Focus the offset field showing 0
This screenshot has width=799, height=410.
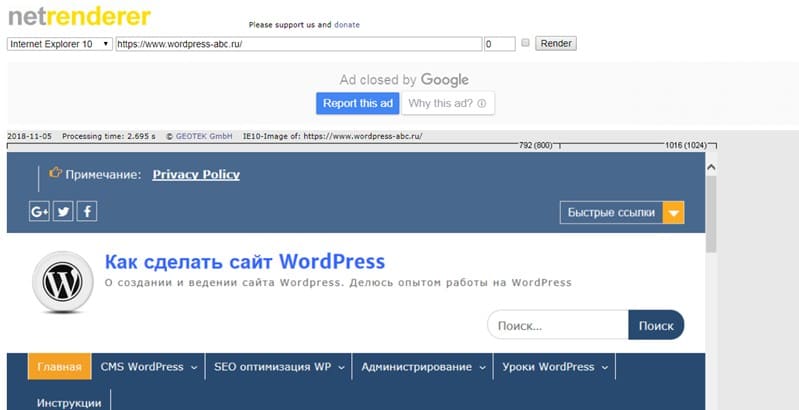(x=499, y=44)
